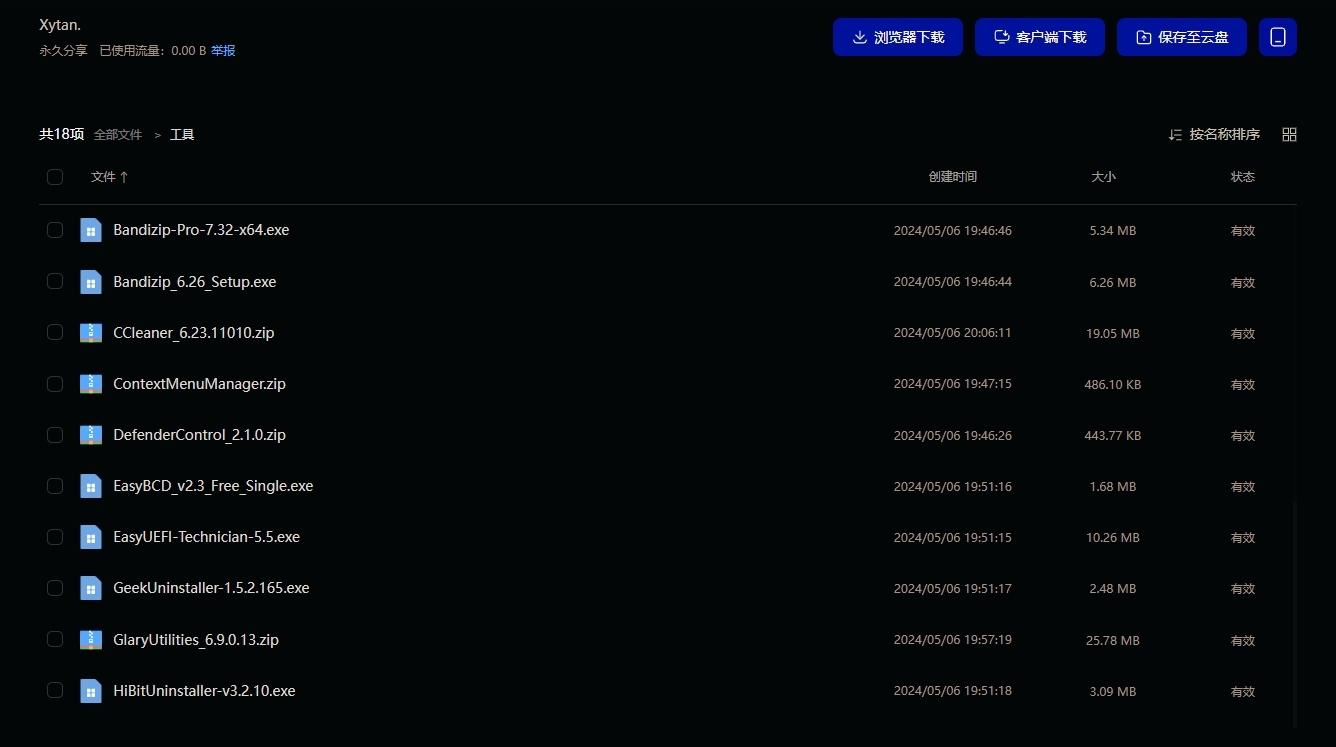Click the 486.10 KB size value
This screenshot has width=1336, height=747.
1113,385
